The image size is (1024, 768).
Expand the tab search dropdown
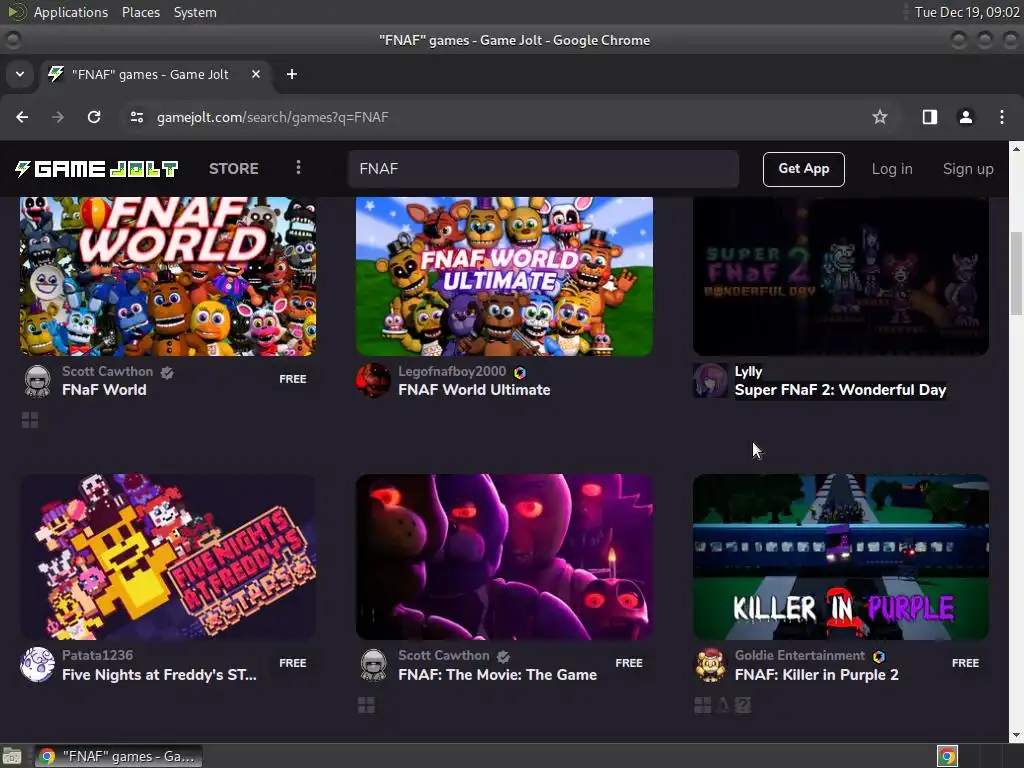point(20,74)
